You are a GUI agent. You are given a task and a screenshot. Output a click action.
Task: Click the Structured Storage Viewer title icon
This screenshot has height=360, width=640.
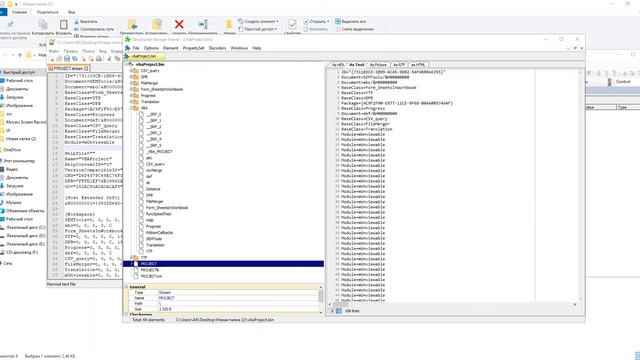coord(128,39)
